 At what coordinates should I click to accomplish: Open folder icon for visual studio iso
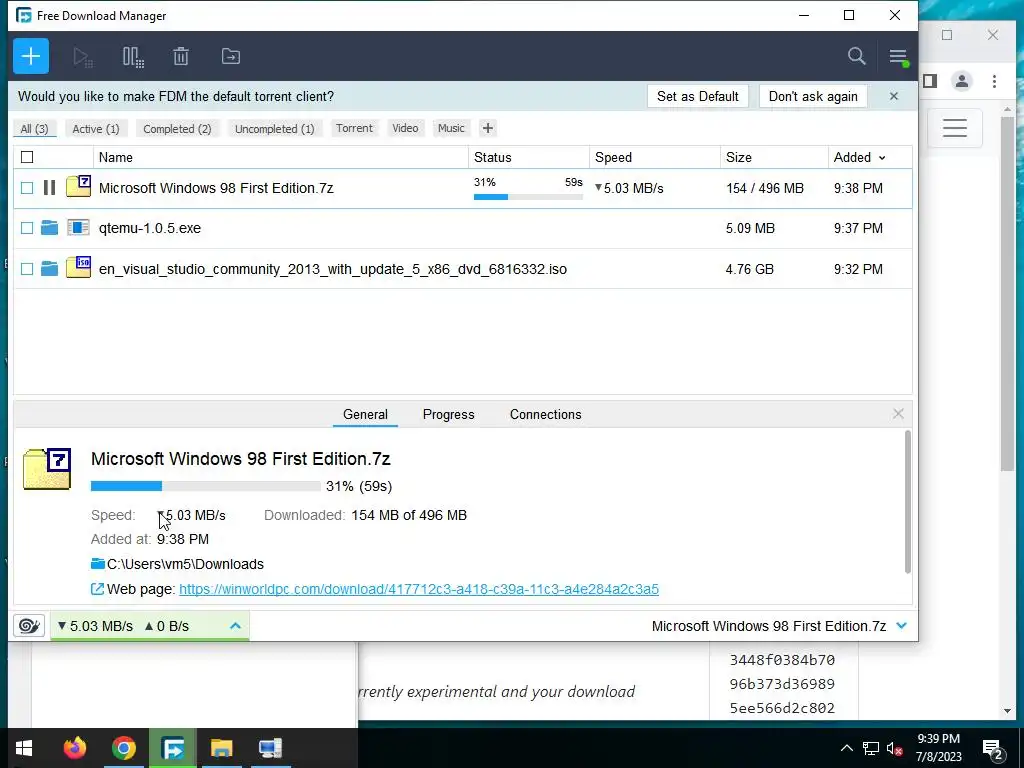pos(49,268)
